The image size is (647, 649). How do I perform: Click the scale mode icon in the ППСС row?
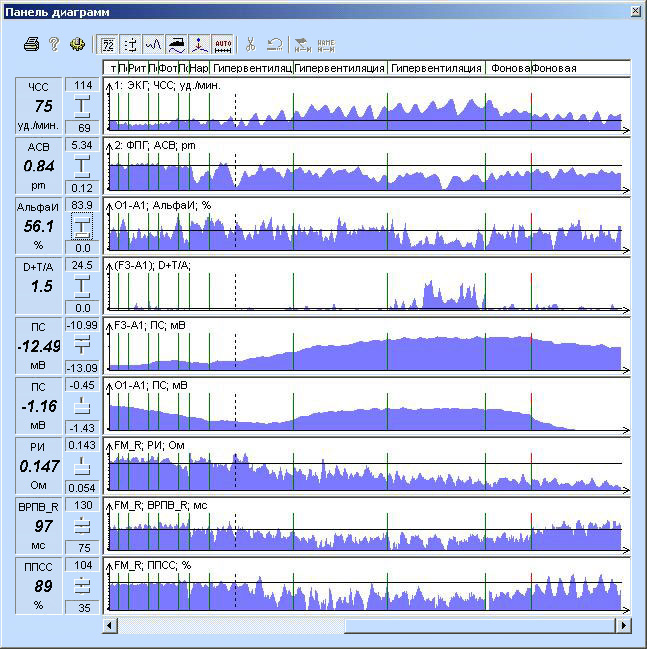point(82,586)
